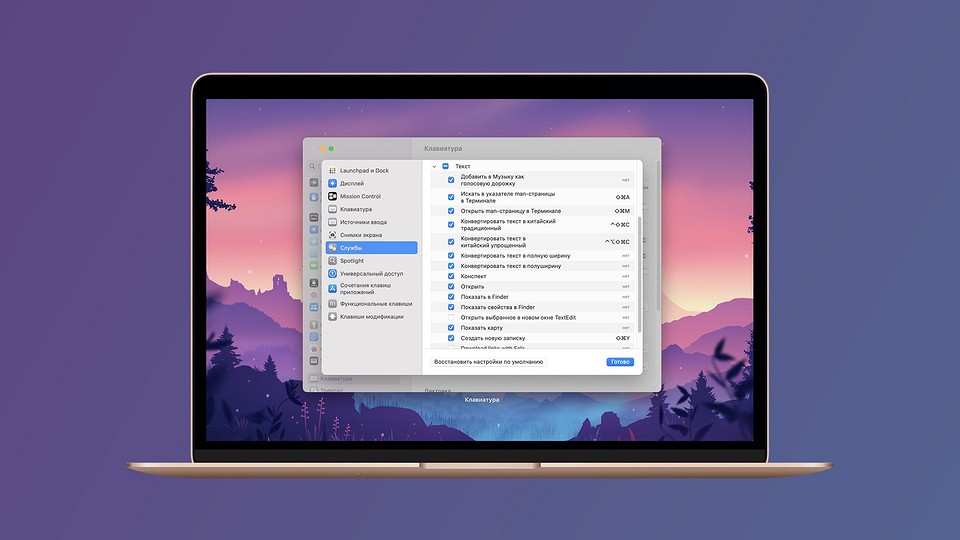Click the Показать в Finder label
The height and width of the screenshot is (540, 960).
[484, 297]
